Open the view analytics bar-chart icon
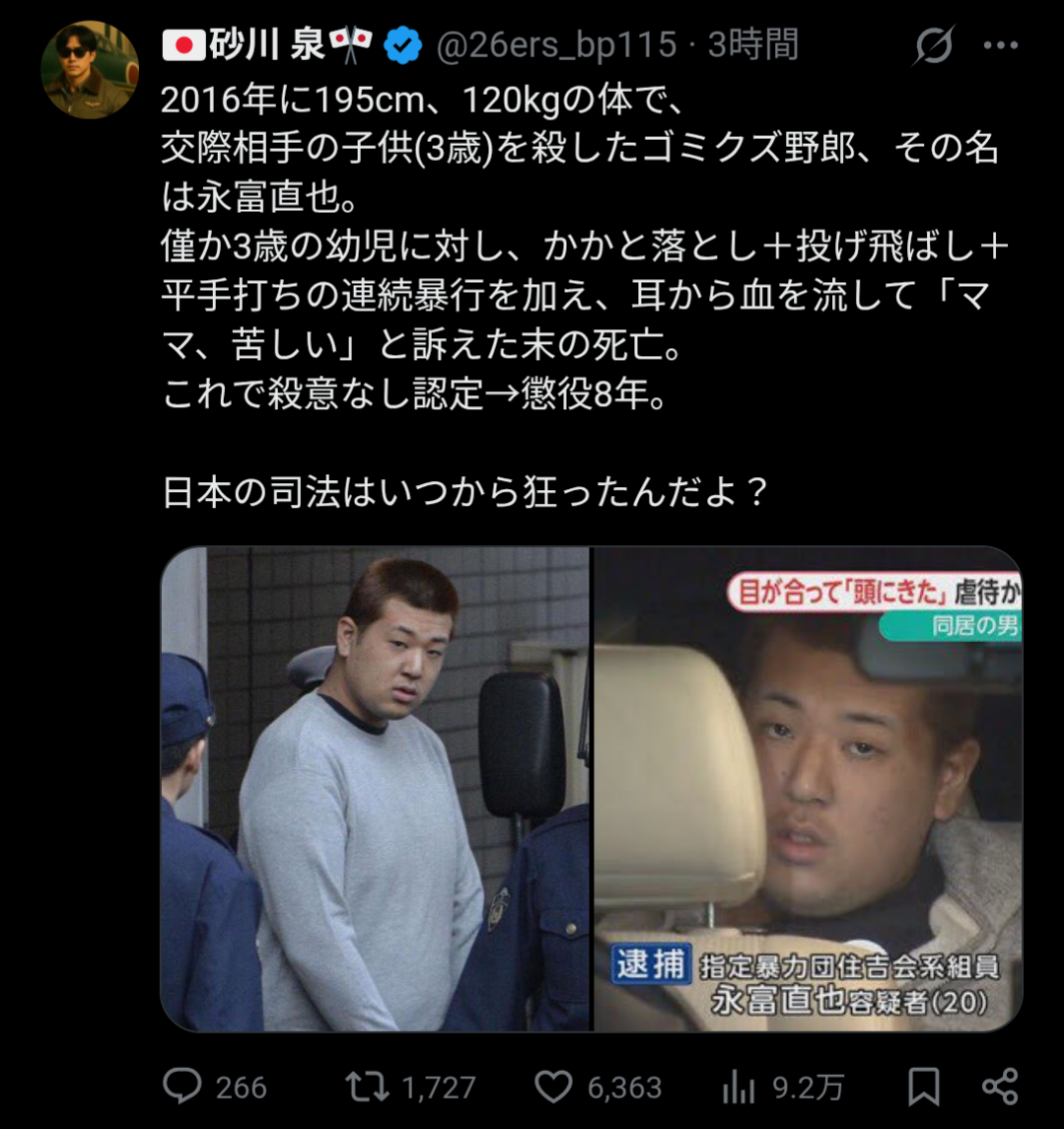The image size is (1064, 1129). click(x=739, y=1087)
